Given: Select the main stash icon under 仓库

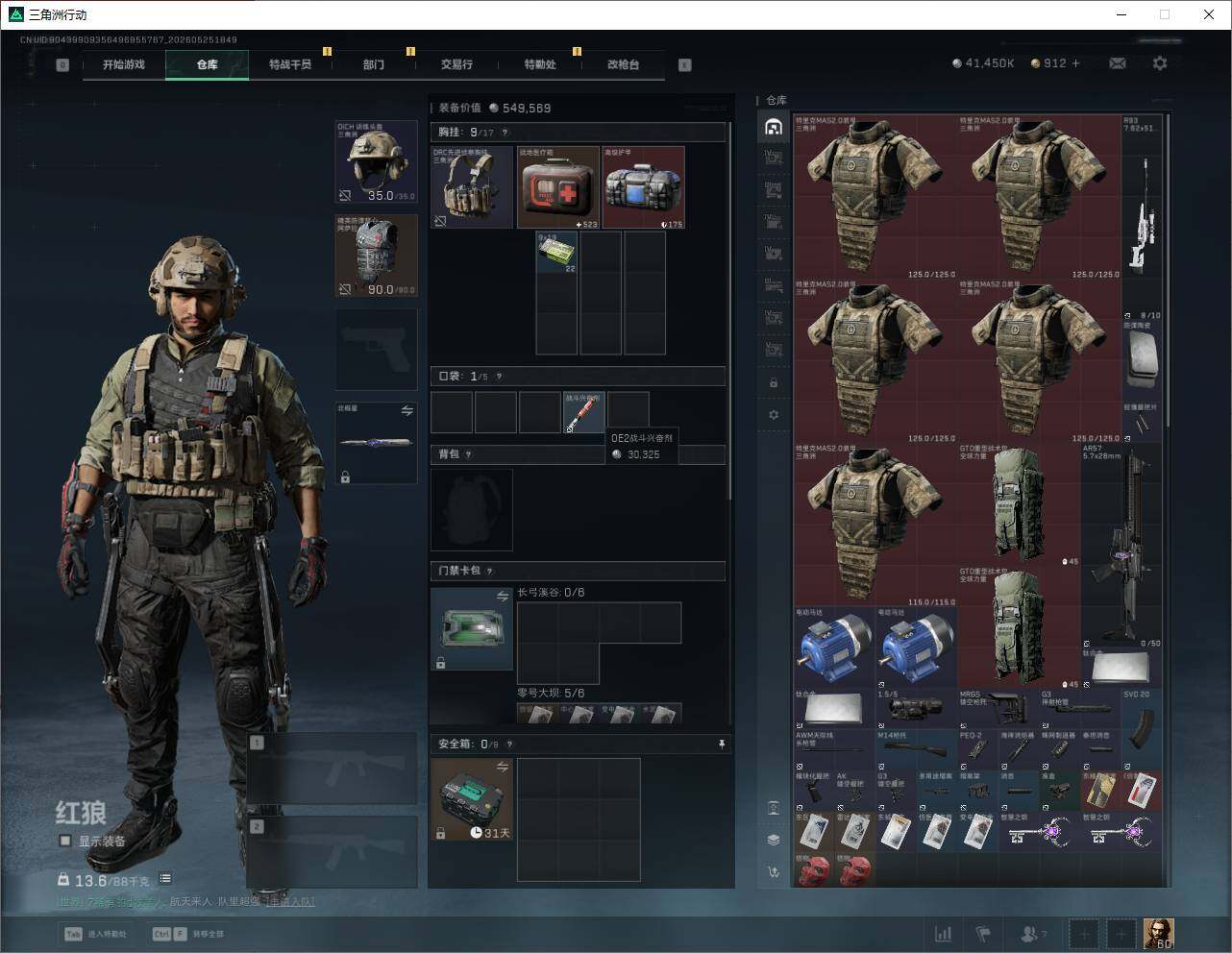Looking at the screenshot, I should click(x=774, y=127).
